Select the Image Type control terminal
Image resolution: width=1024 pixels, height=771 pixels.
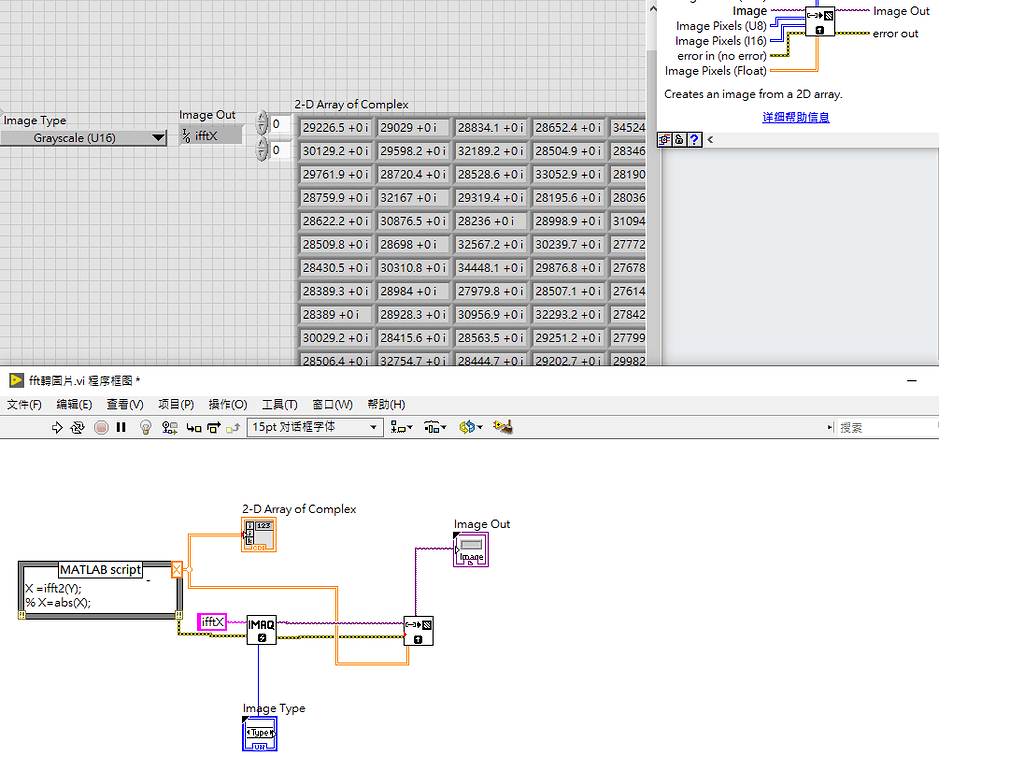(x=260, y=734)
